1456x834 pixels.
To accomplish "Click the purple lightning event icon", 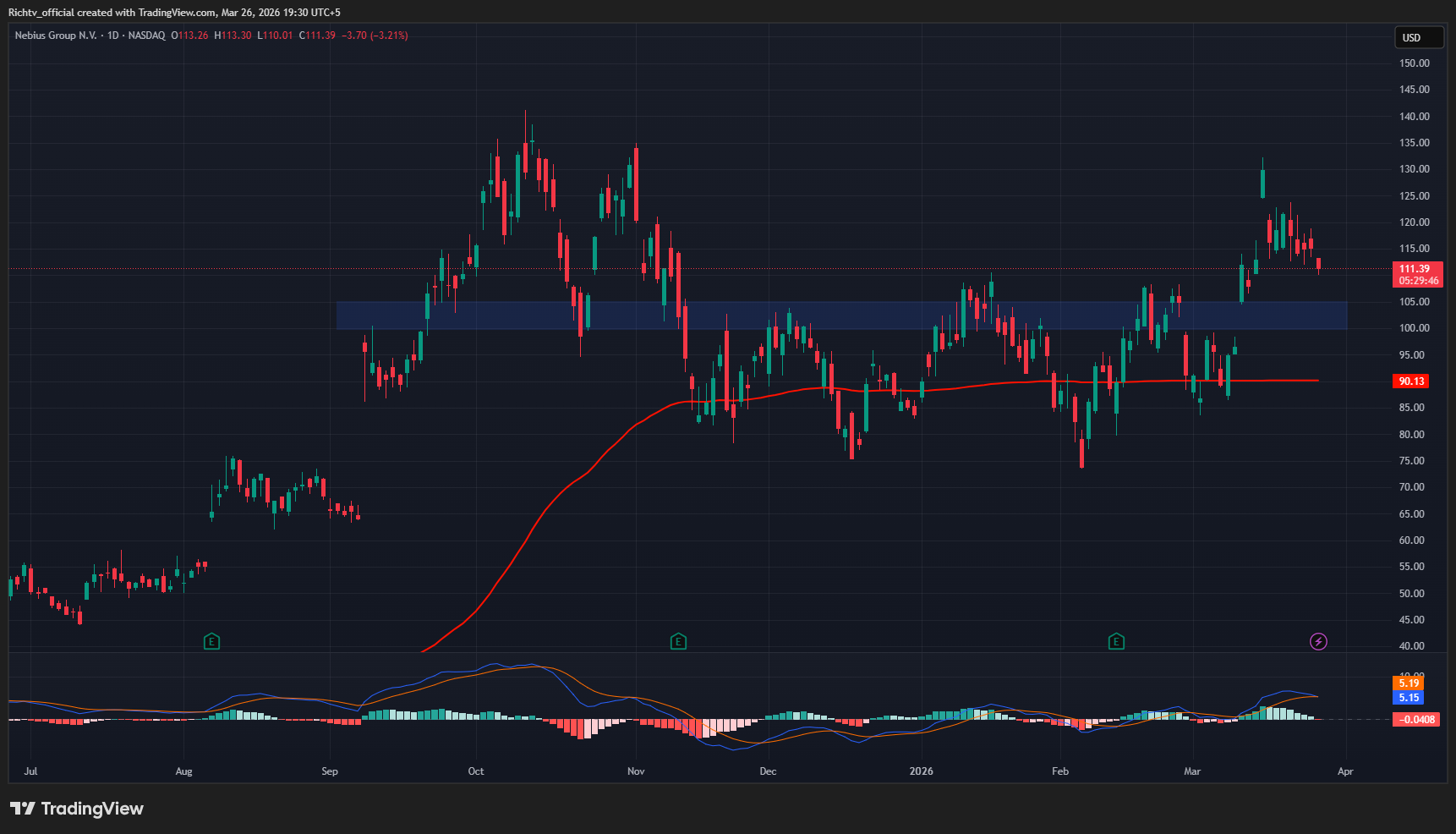I will pyautogui.click(x=1318, y=641).
